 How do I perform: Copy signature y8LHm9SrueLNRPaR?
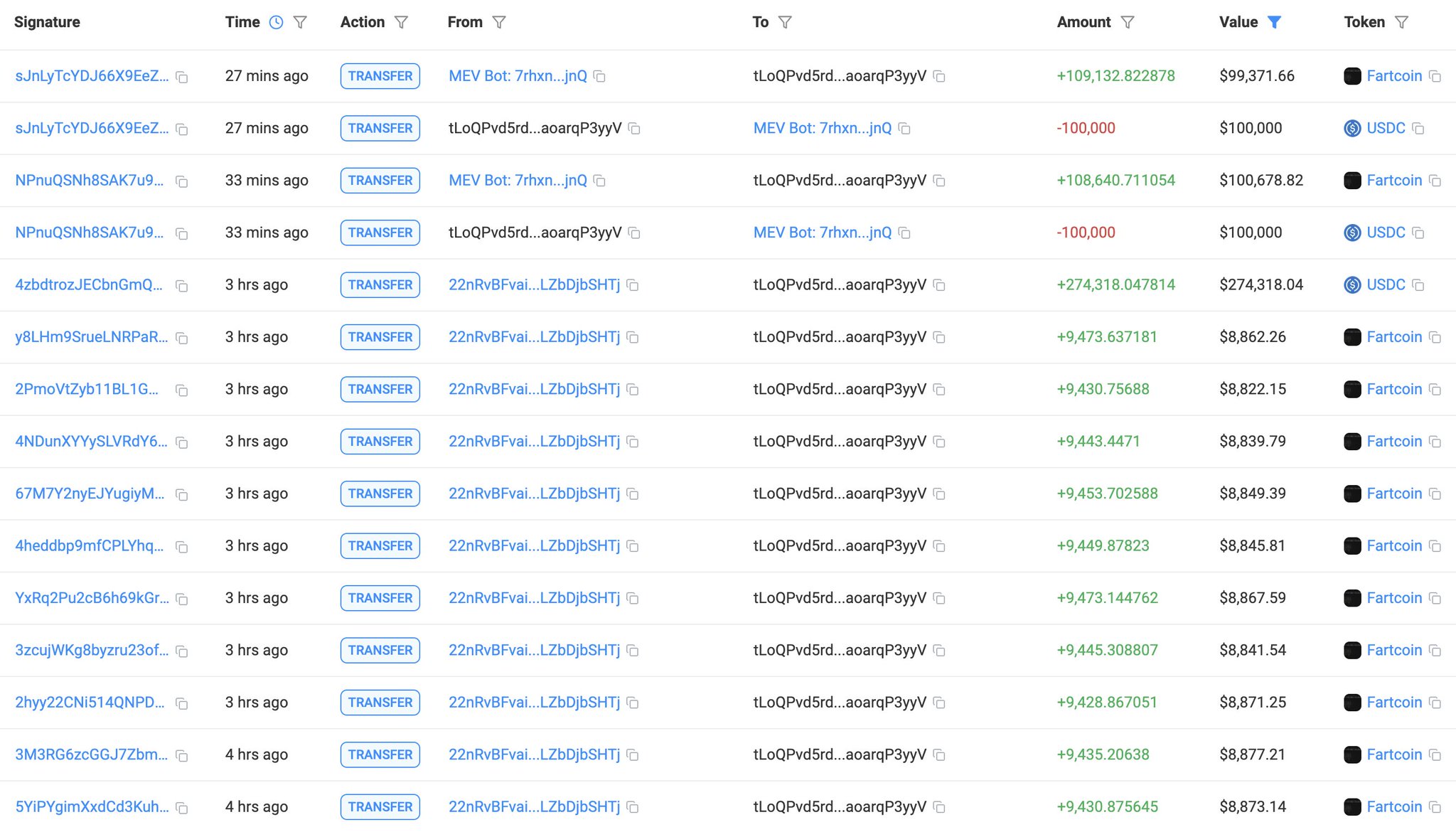182,338
